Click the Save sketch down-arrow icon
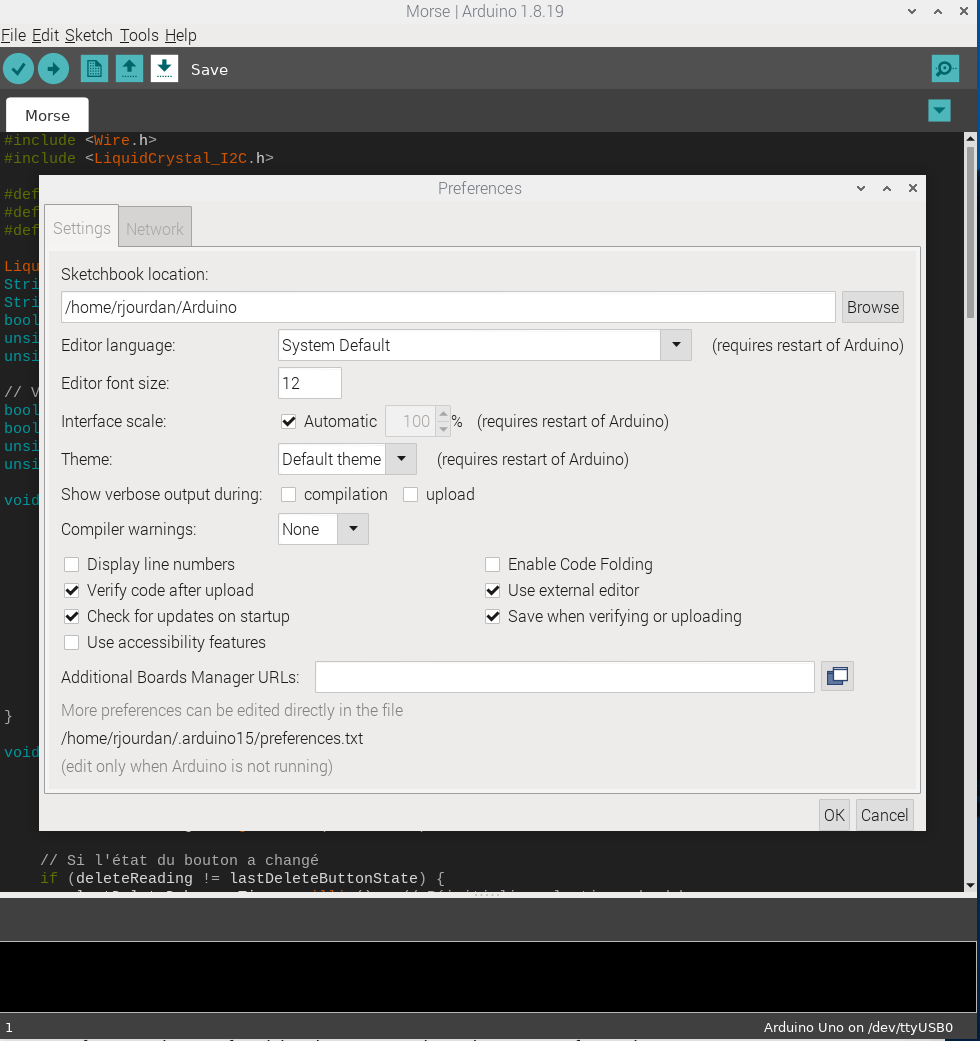Viewport: 980px width, 1041px height. point(164,68)
